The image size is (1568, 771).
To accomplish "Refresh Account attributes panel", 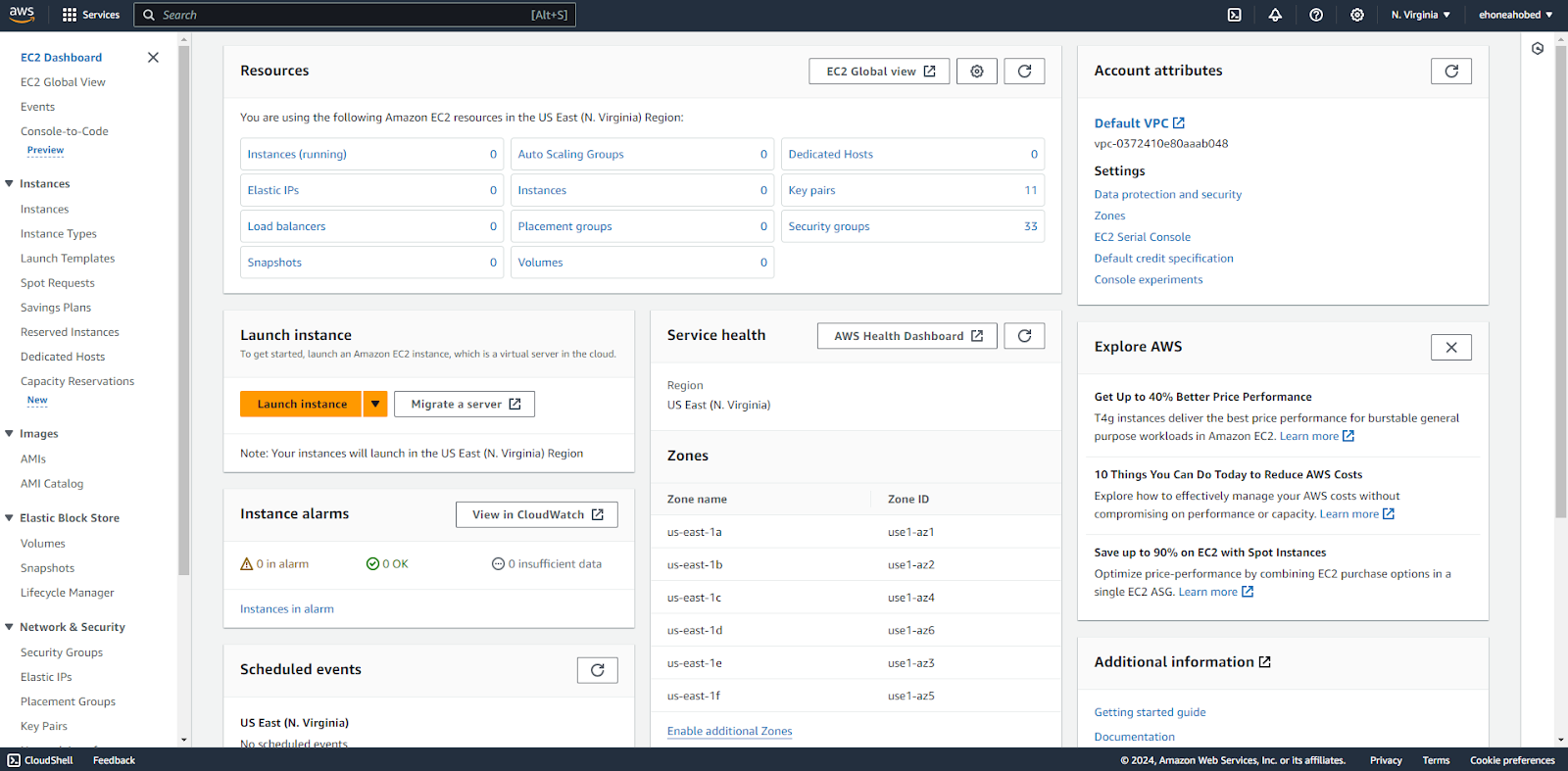I will click(1451, 72).
